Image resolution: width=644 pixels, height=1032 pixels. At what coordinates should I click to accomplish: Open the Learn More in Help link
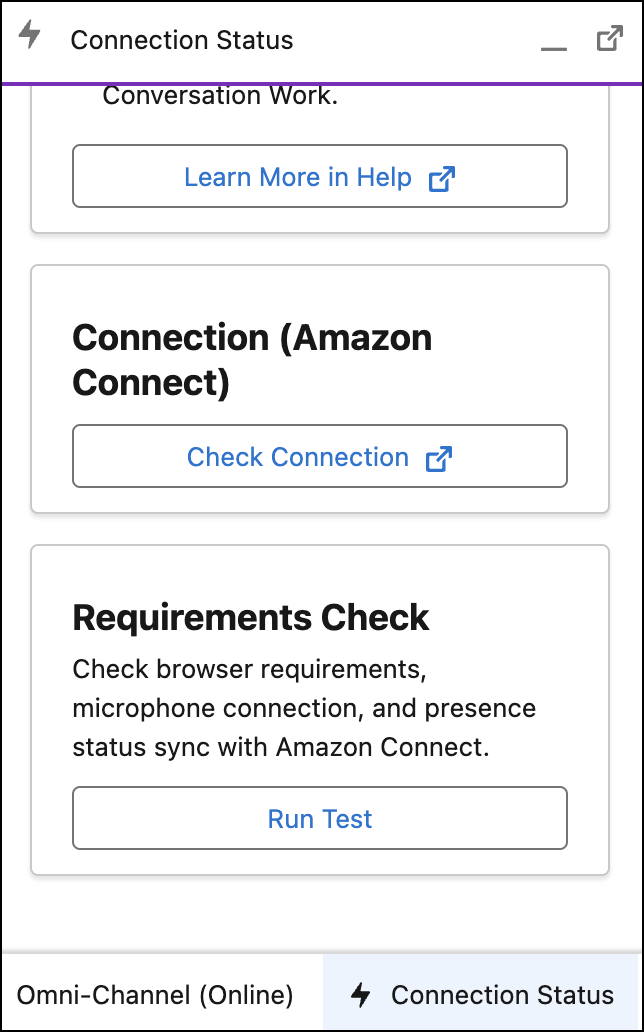(298, 177)
